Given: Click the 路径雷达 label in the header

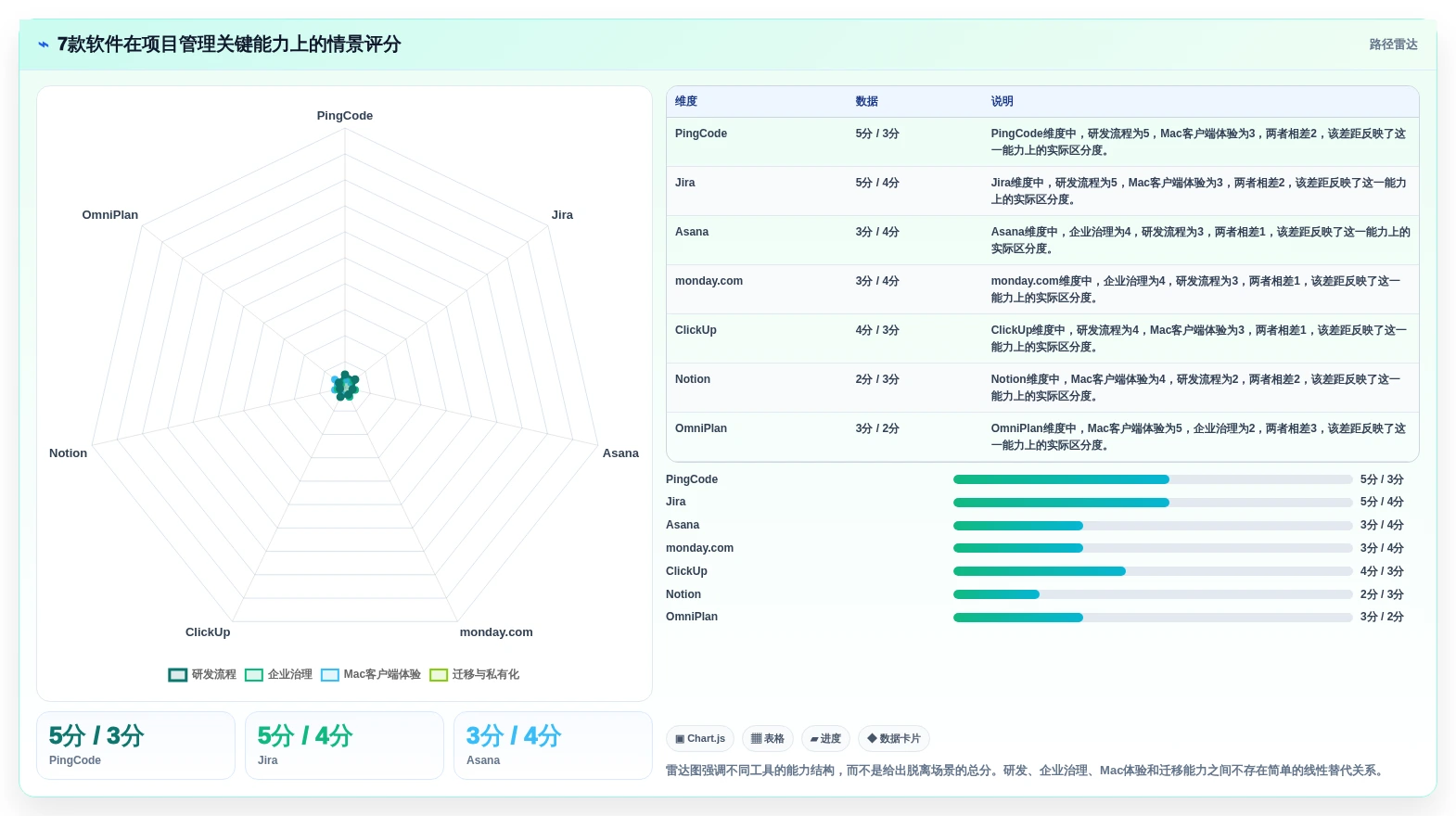Looking at the screenshot, I should [x=1393, y=45].
